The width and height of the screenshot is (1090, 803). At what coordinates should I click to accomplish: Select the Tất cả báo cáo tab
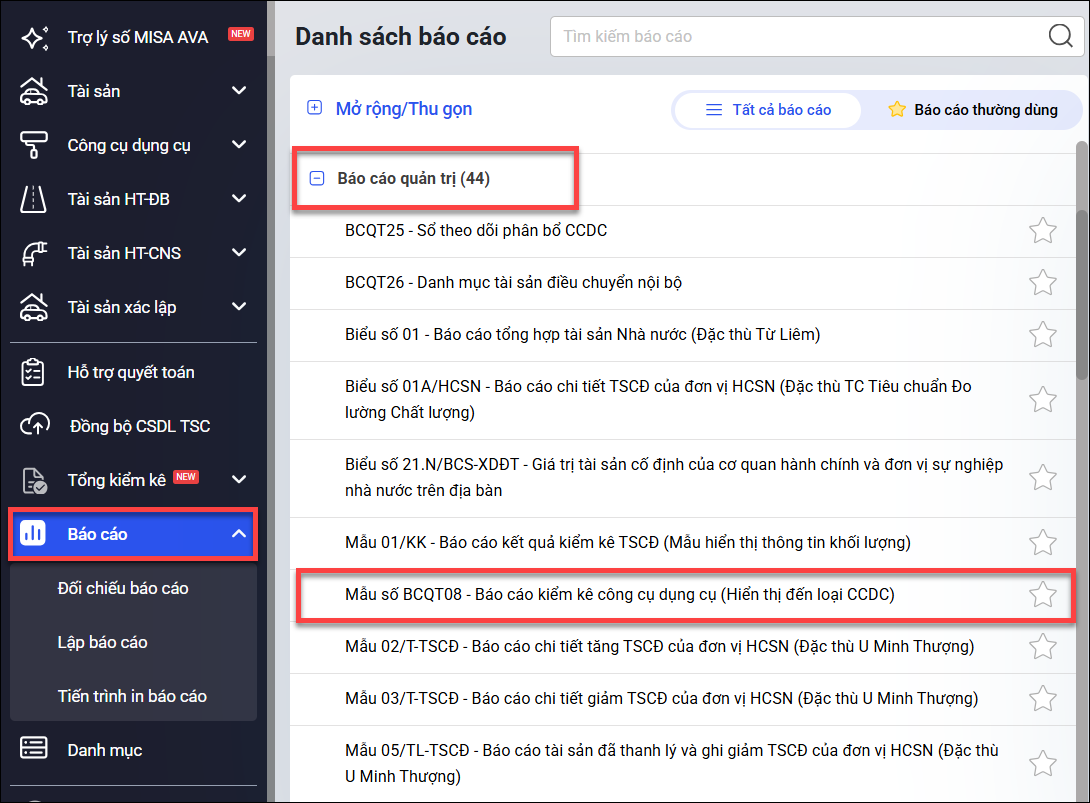tap(768, 110)
